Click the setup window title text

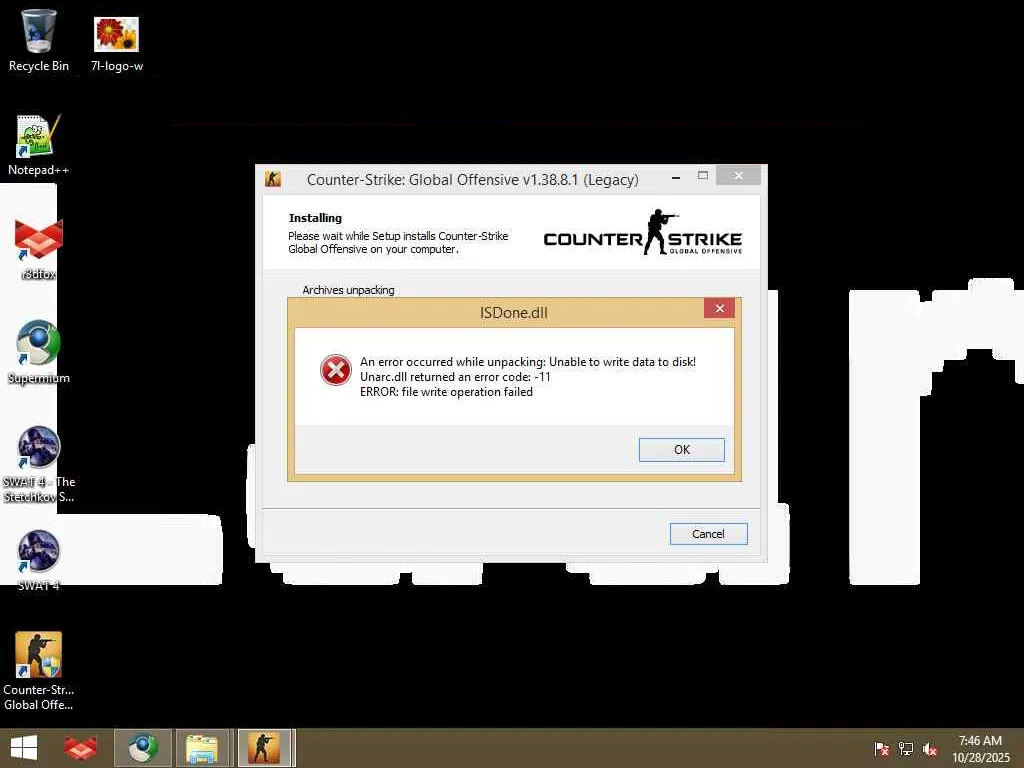click(473, 180)
